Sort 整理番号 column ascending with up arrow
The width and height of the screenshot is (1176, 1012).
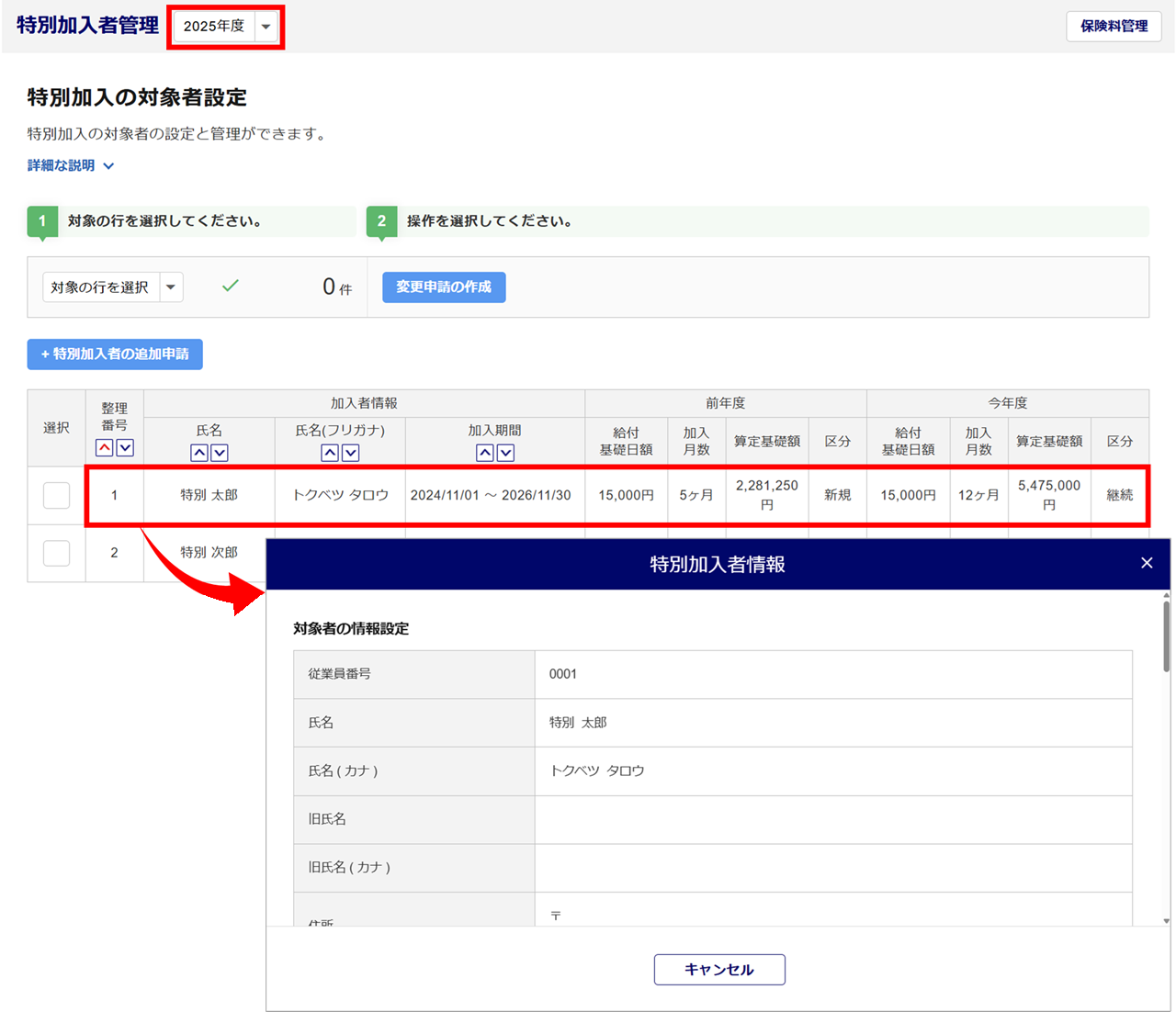click(x=104, y=448)
